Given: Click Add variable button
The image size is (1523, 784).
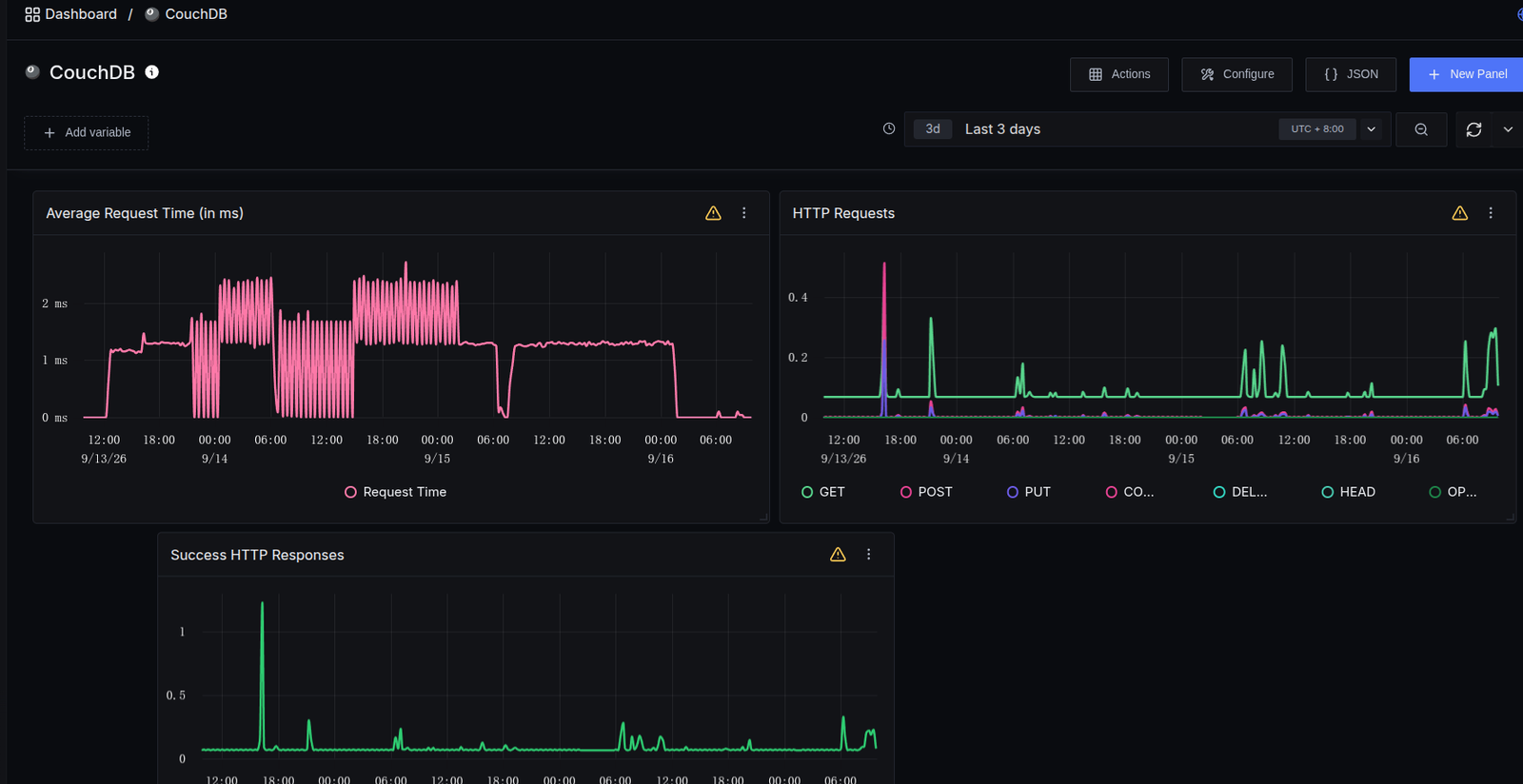Looking at the screenshot, I should (86, 132).
